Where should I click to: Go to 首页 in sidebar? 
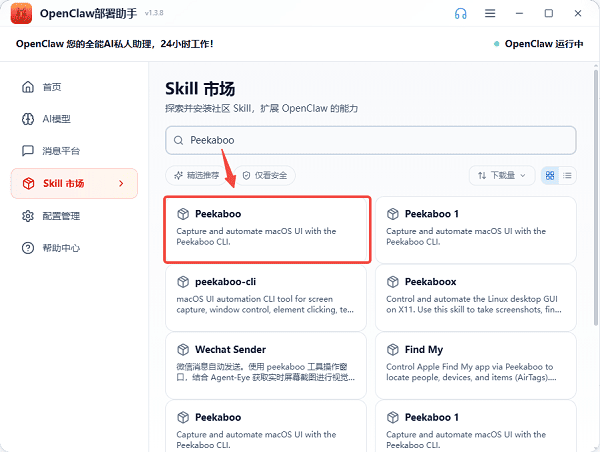point(74,87)
